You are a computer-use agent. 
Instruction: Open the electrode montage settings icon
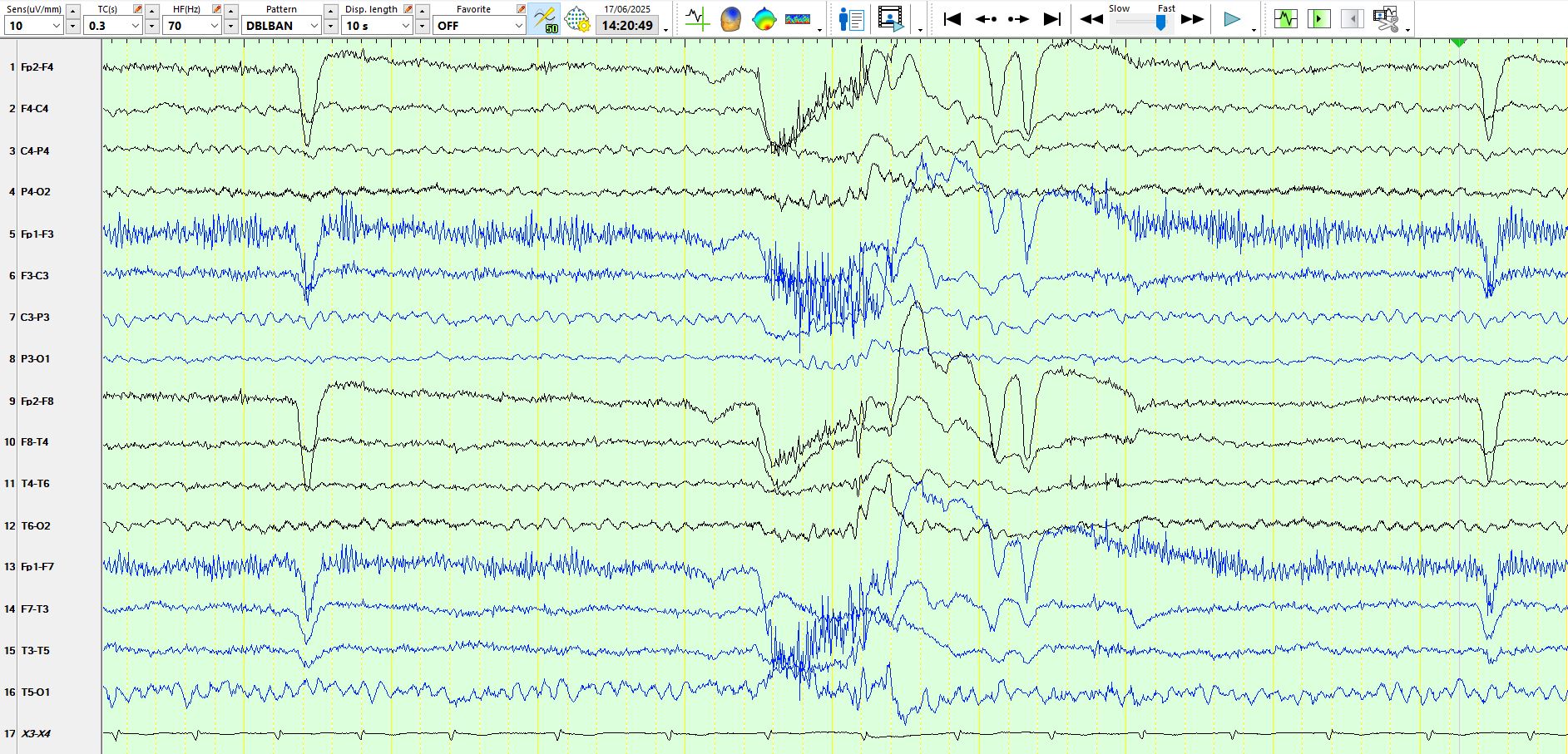coord(577,18)
